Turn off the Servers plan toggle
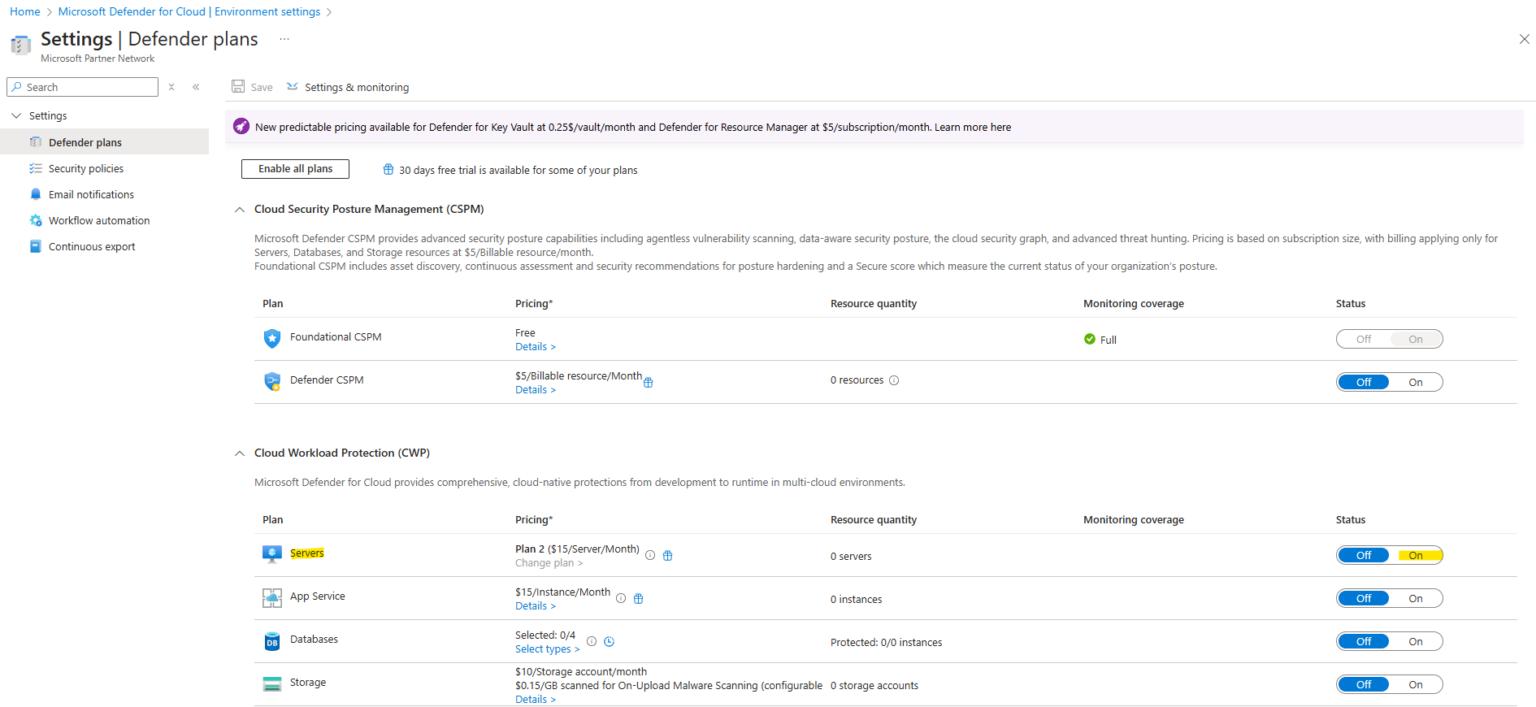 click(x=1364, y=554)
